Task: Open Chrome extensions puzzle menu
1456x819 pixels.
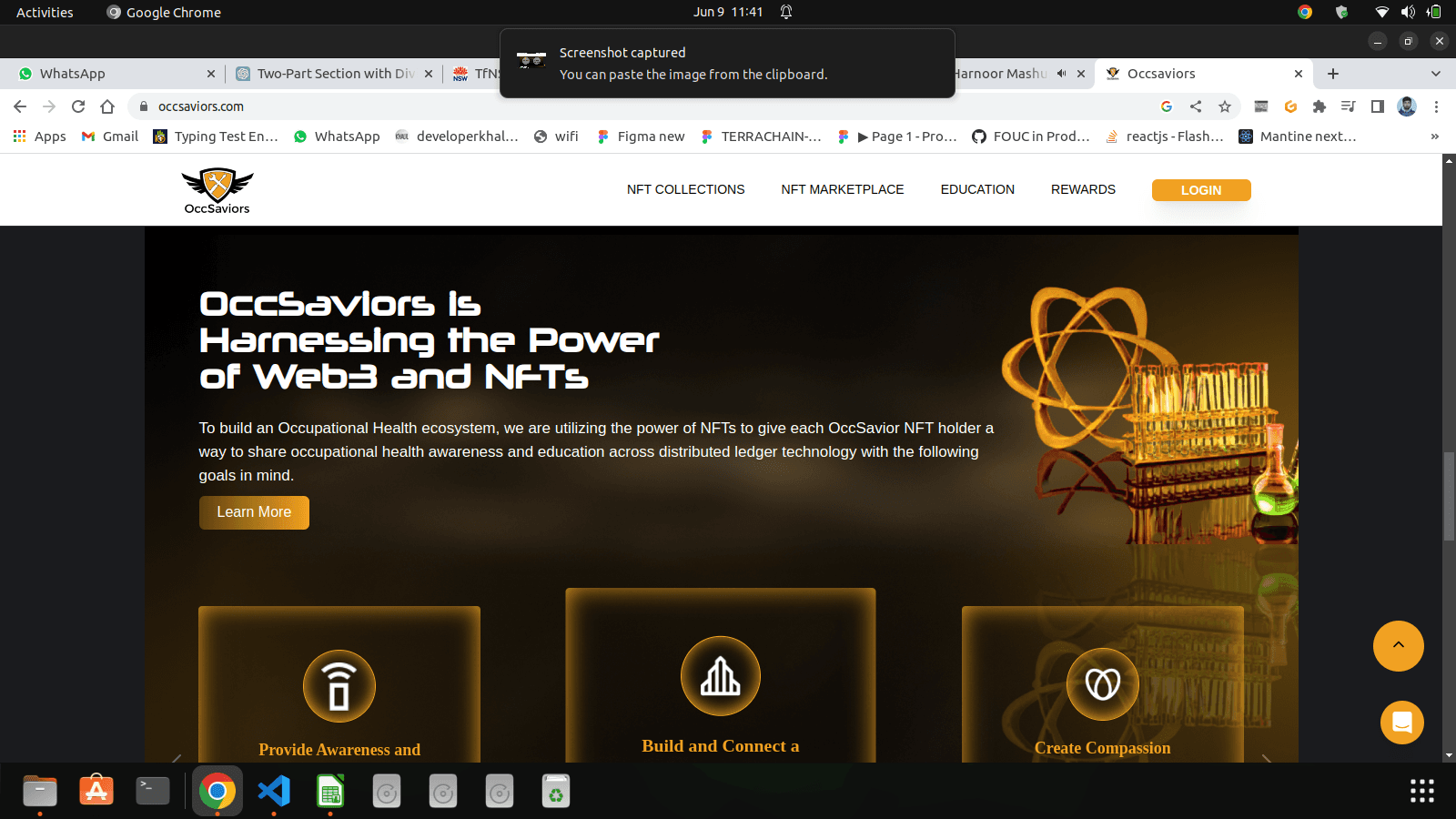Action: tap(1319, 106)
